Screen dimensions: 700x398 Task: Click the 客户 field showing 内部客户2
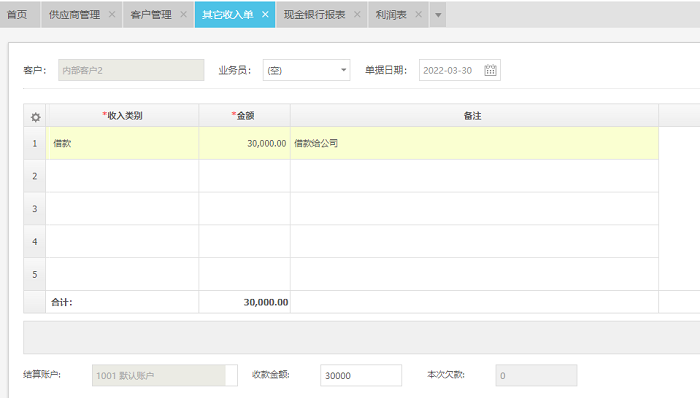pos(131,70)
